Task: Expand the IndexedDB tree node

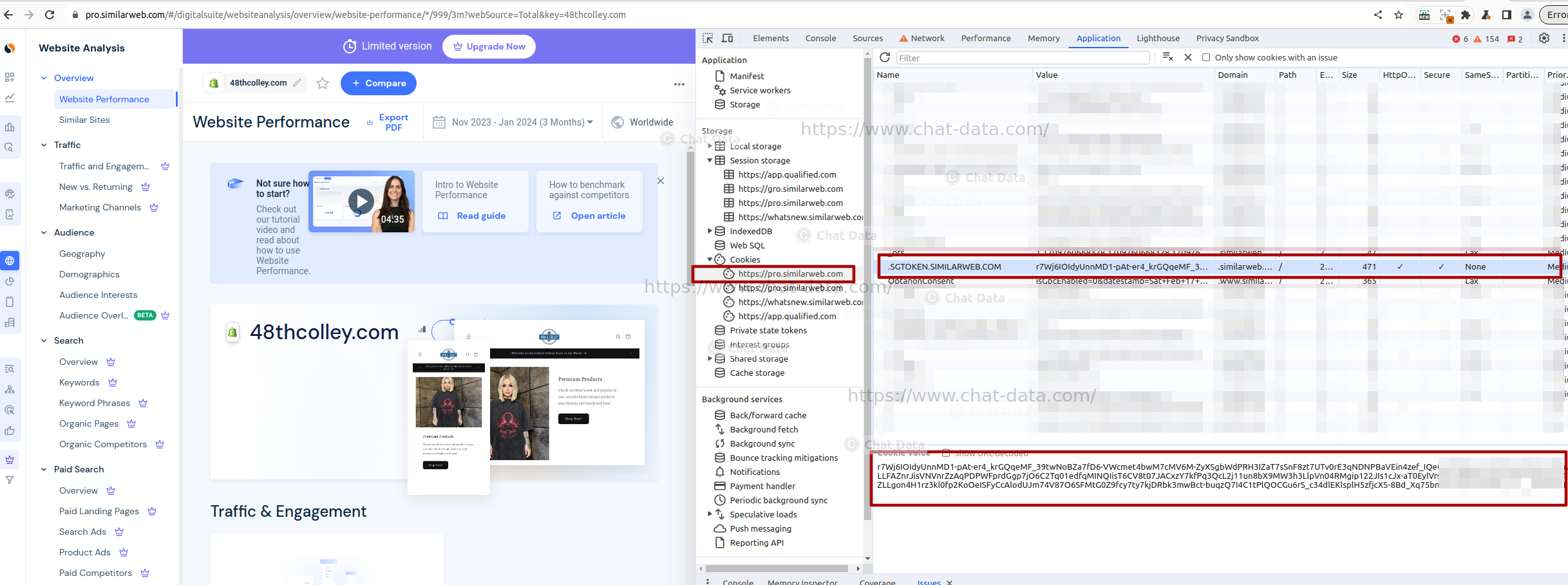Action: pyautogui.click(x=710, y=231)
